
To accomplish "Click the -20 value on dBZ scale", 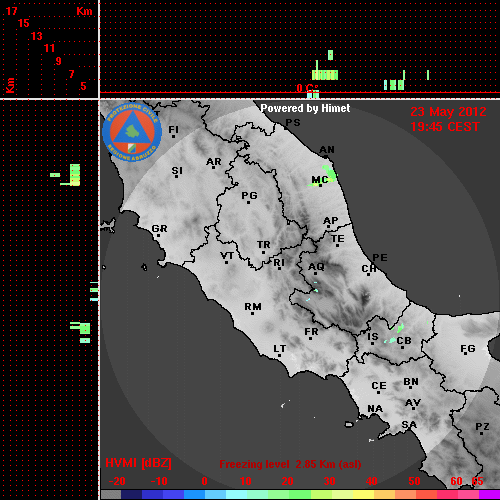I will click(x=117, y=481).
